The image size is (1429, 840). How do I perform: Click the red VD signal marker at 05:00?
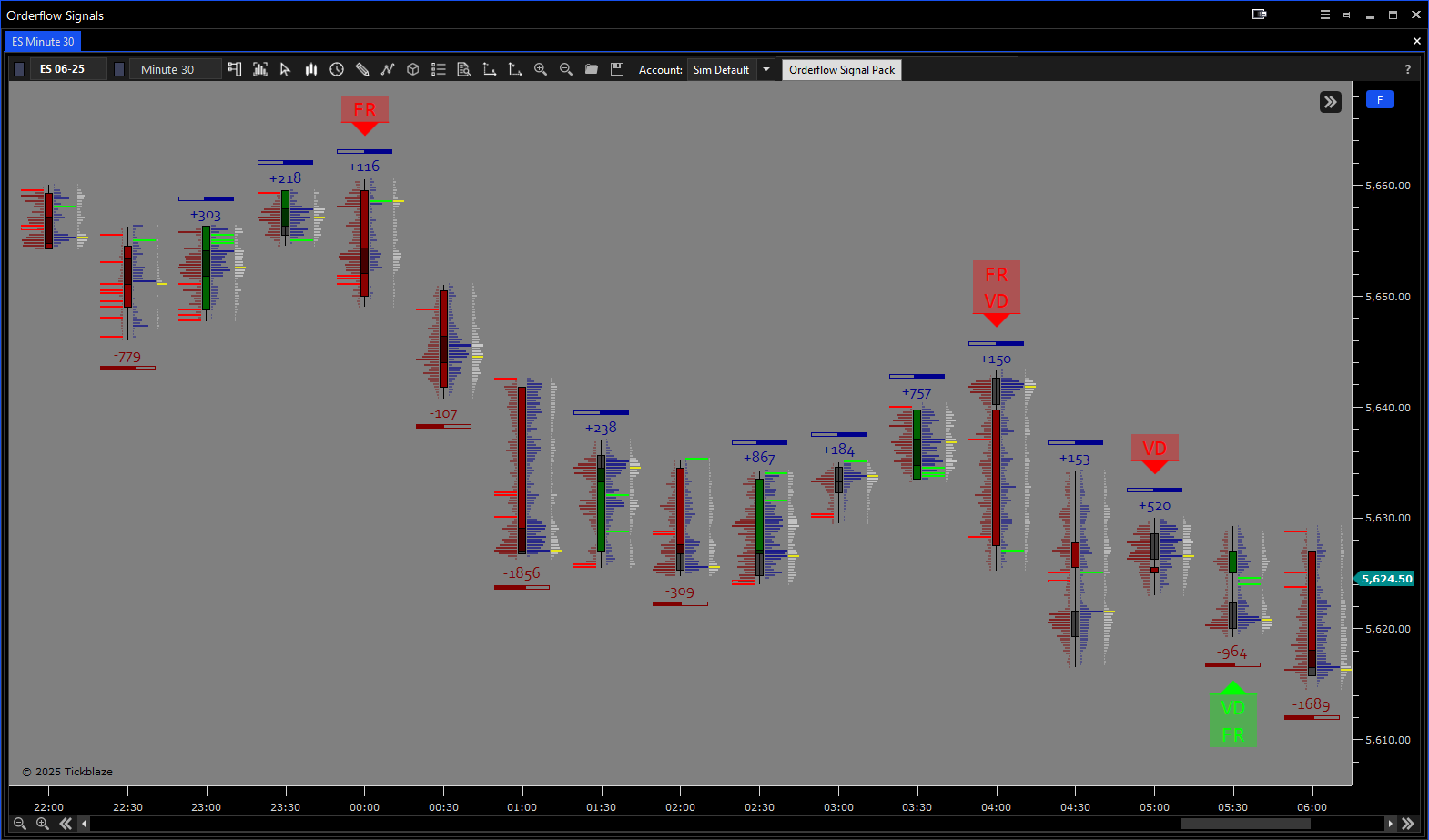pyautogui.click(x=1154, y=453)
